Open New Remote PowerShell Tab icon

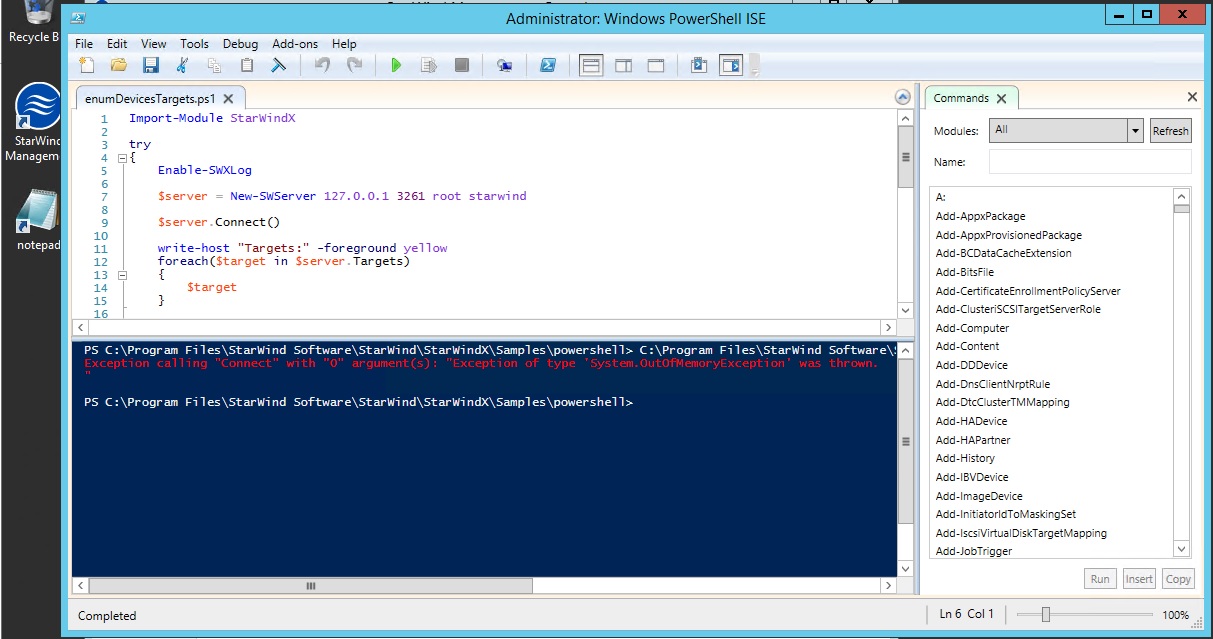coord(505,65)
